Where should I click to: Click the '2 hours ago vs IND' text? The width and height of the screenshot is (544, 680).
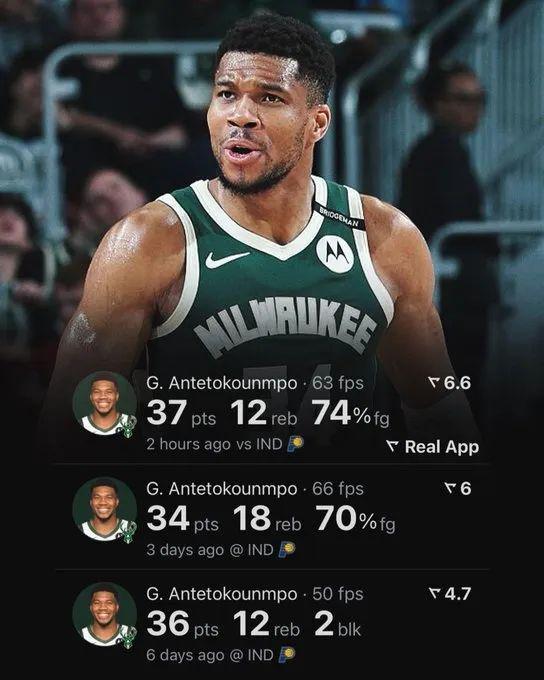(214, 444)
